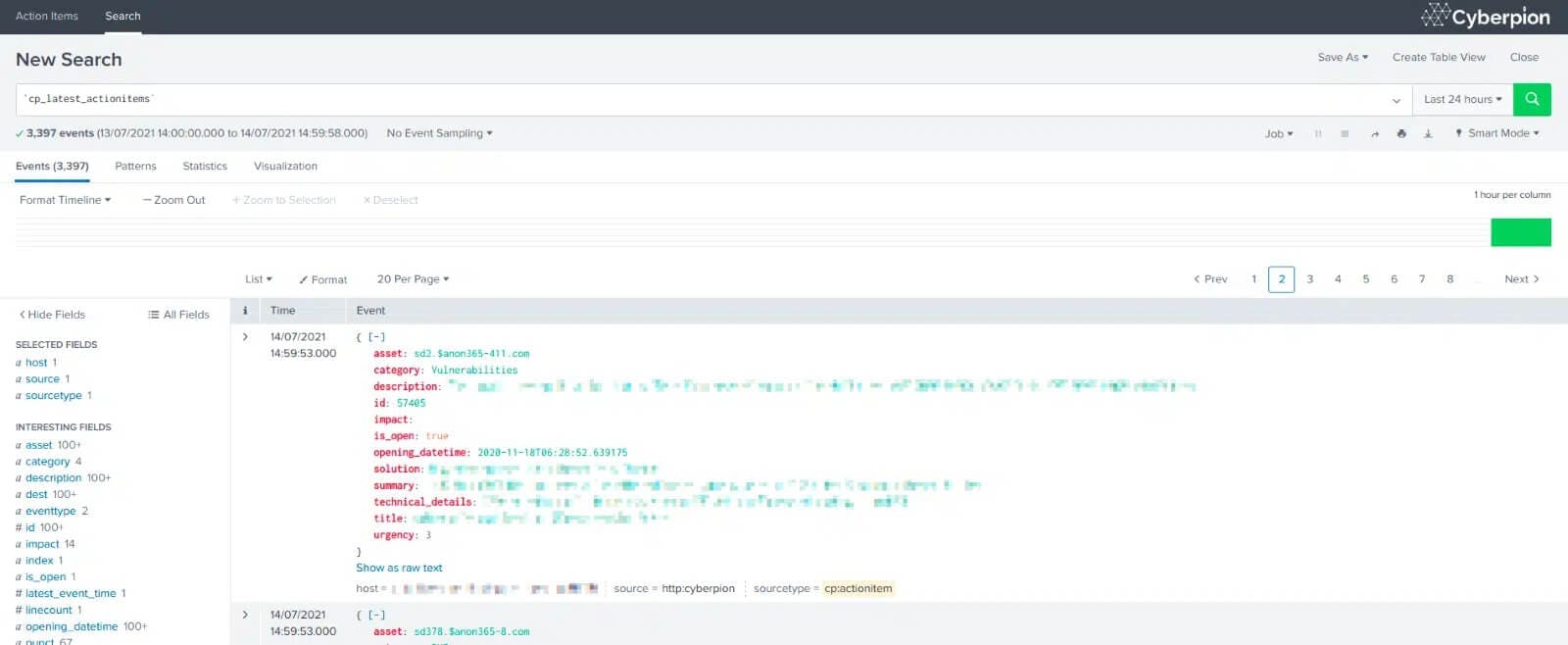Export results with the download icon

(x=1428, y=133)
